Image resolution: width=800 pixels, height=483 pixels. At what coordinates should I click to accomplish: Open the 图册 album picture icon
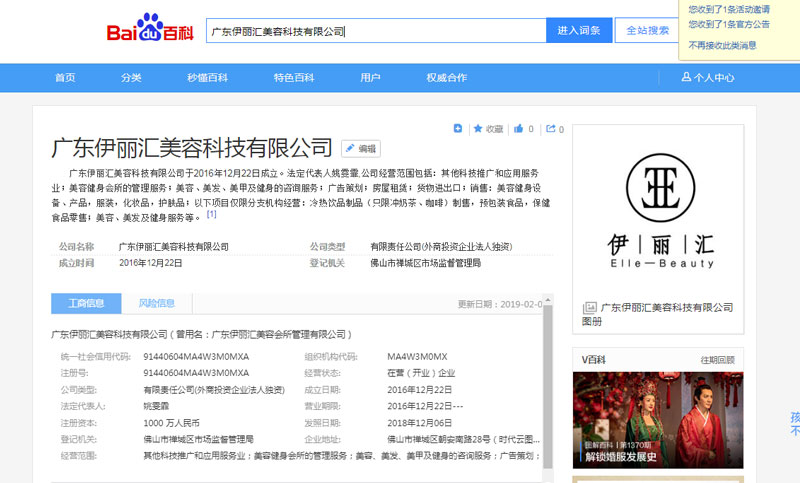click(590, 308)
